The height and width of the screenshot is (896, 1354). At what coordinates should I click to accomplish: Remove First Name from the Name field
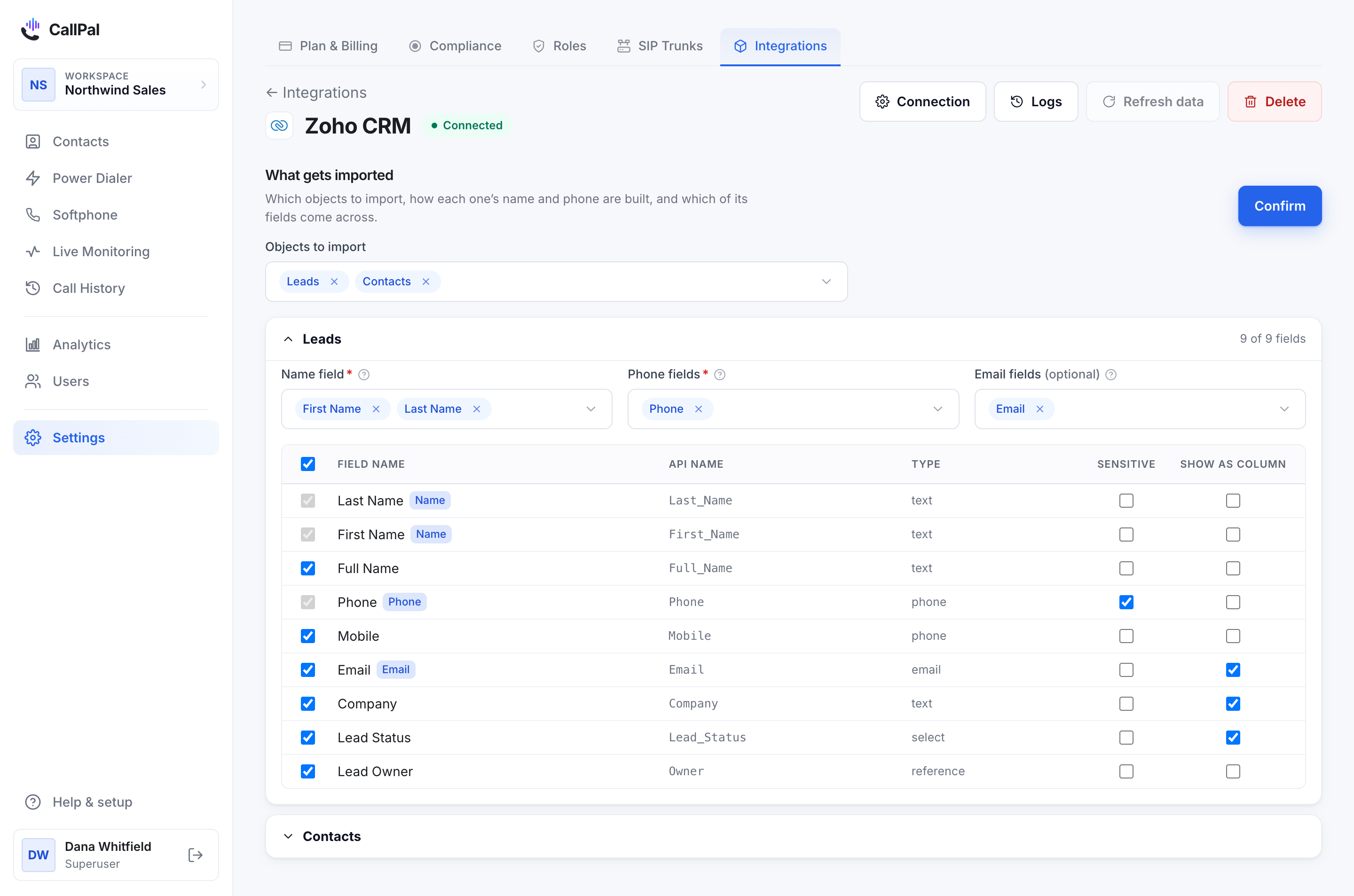pos(376,409)
